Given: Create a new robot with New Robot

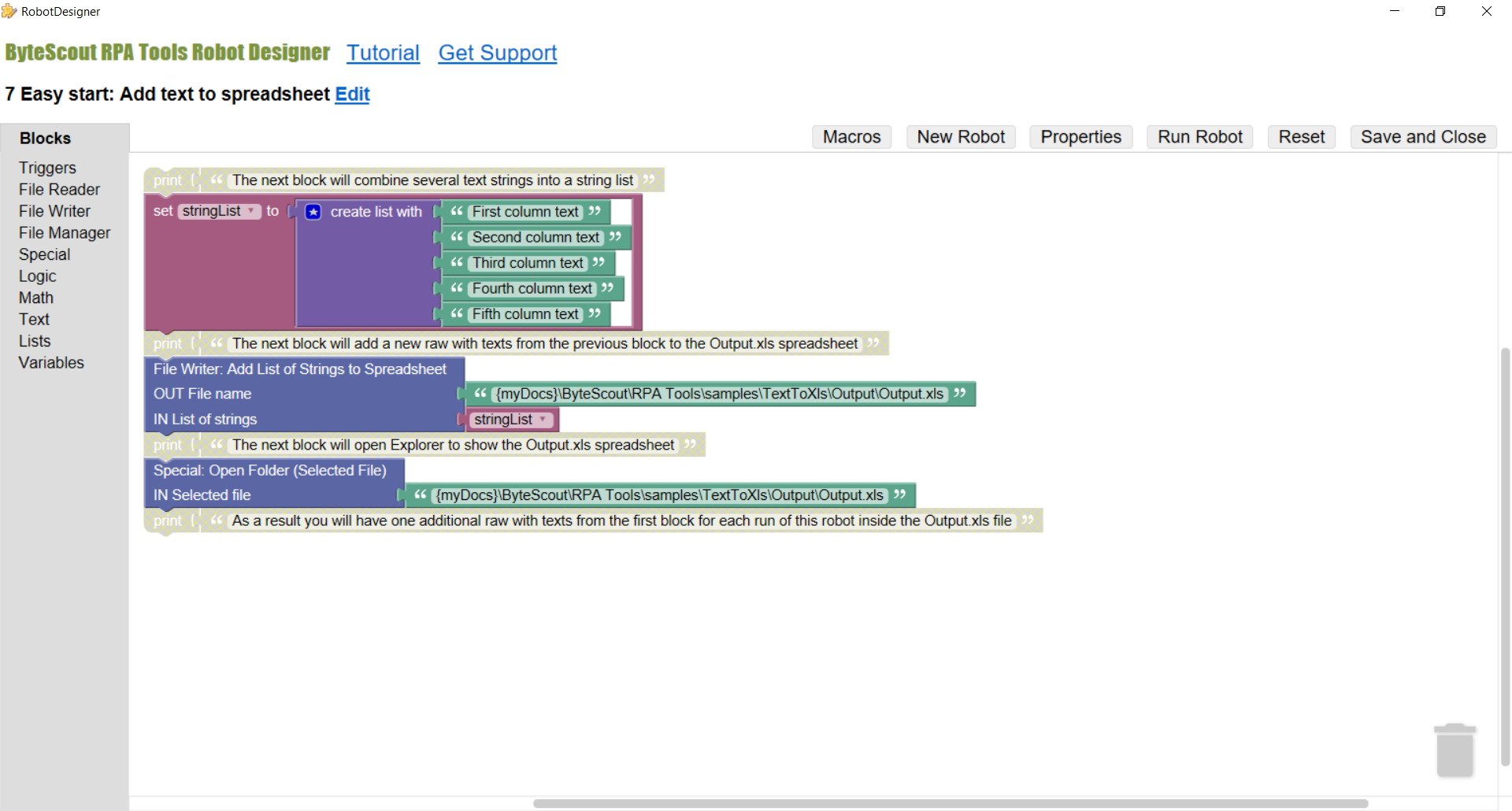Looking at the screenshot, I should (961, 136).
